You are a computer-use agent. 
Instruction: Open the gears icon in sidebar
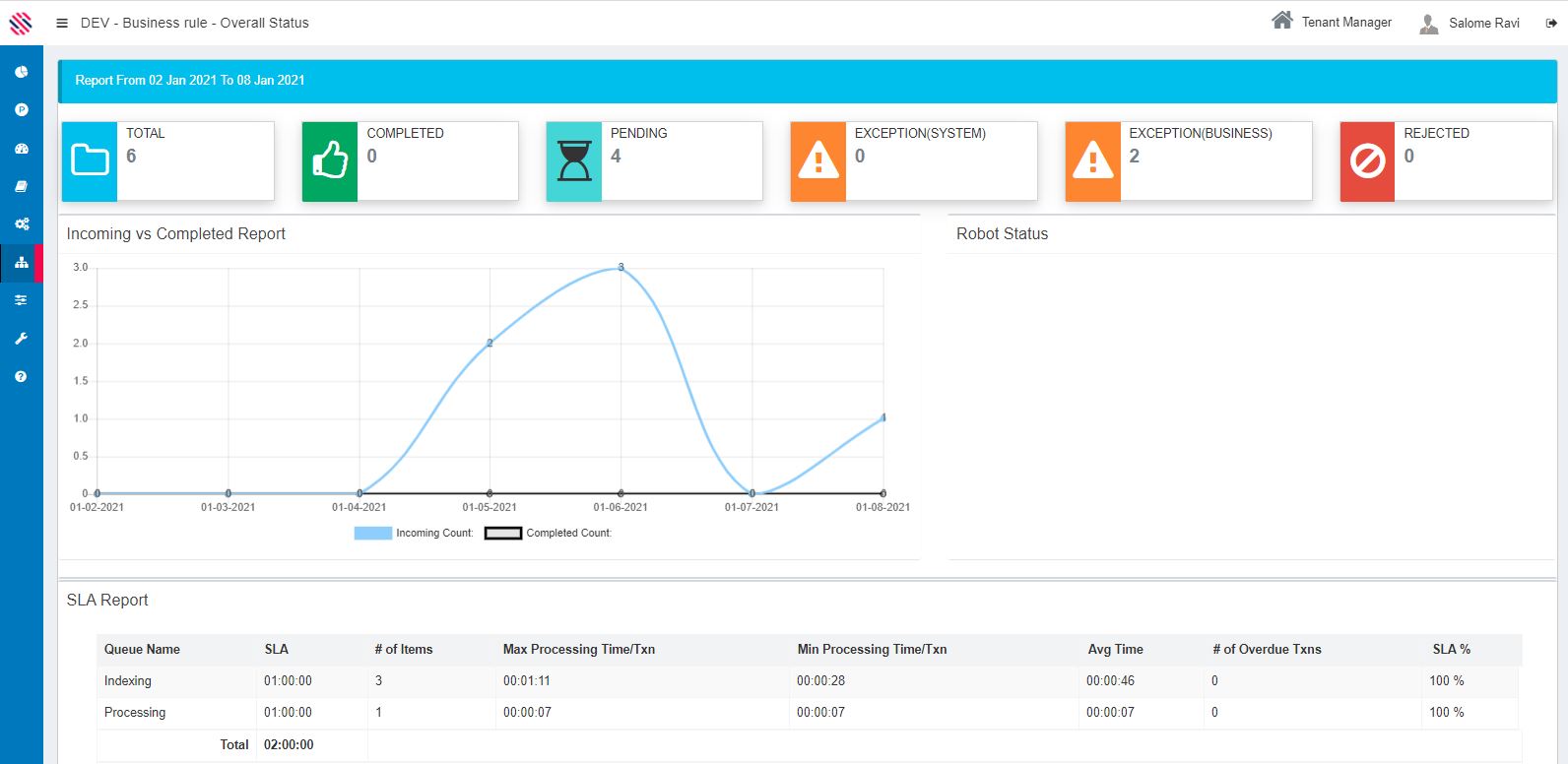pos(21,224)
